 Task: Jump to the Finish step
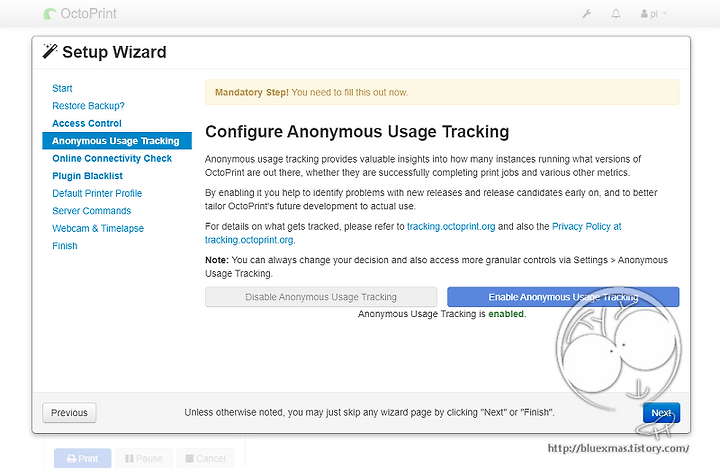[65, 246]
